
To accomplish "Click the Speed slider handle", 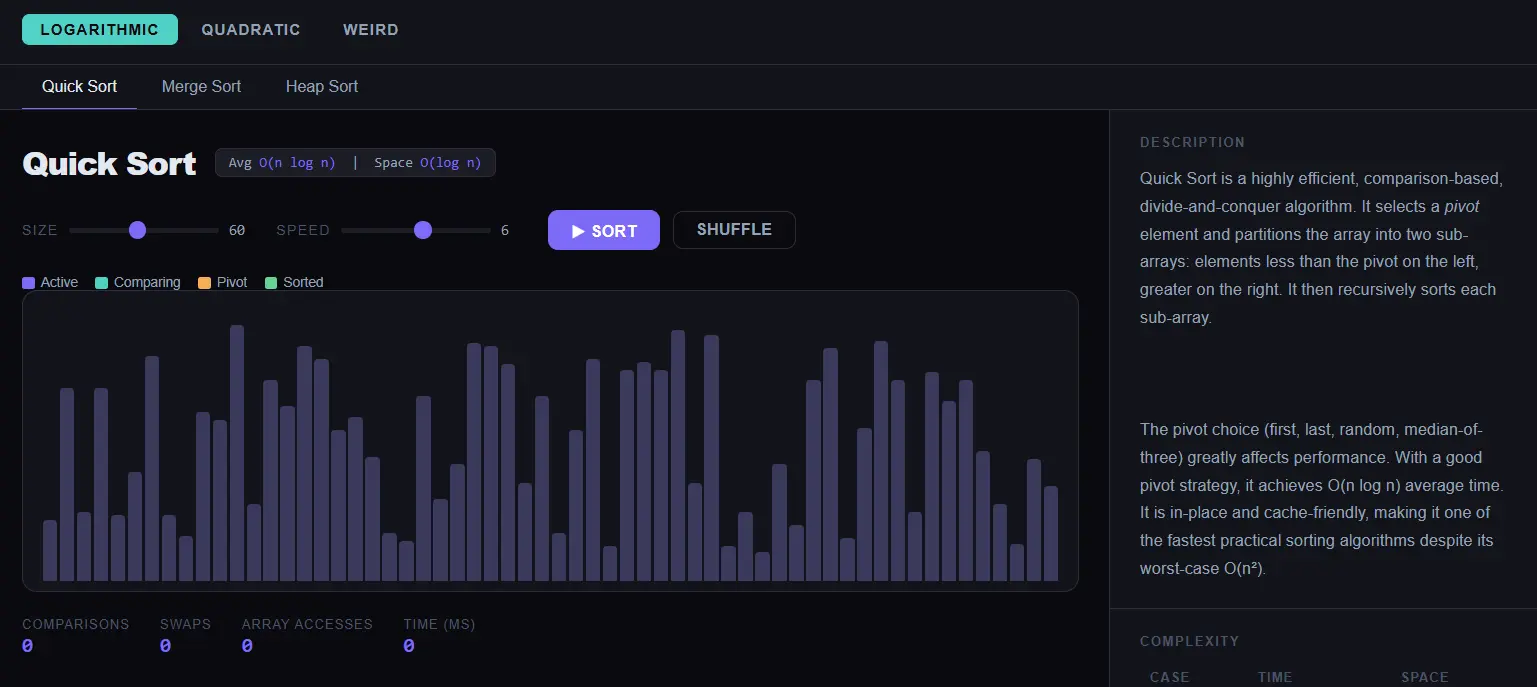I will [423, 231].
